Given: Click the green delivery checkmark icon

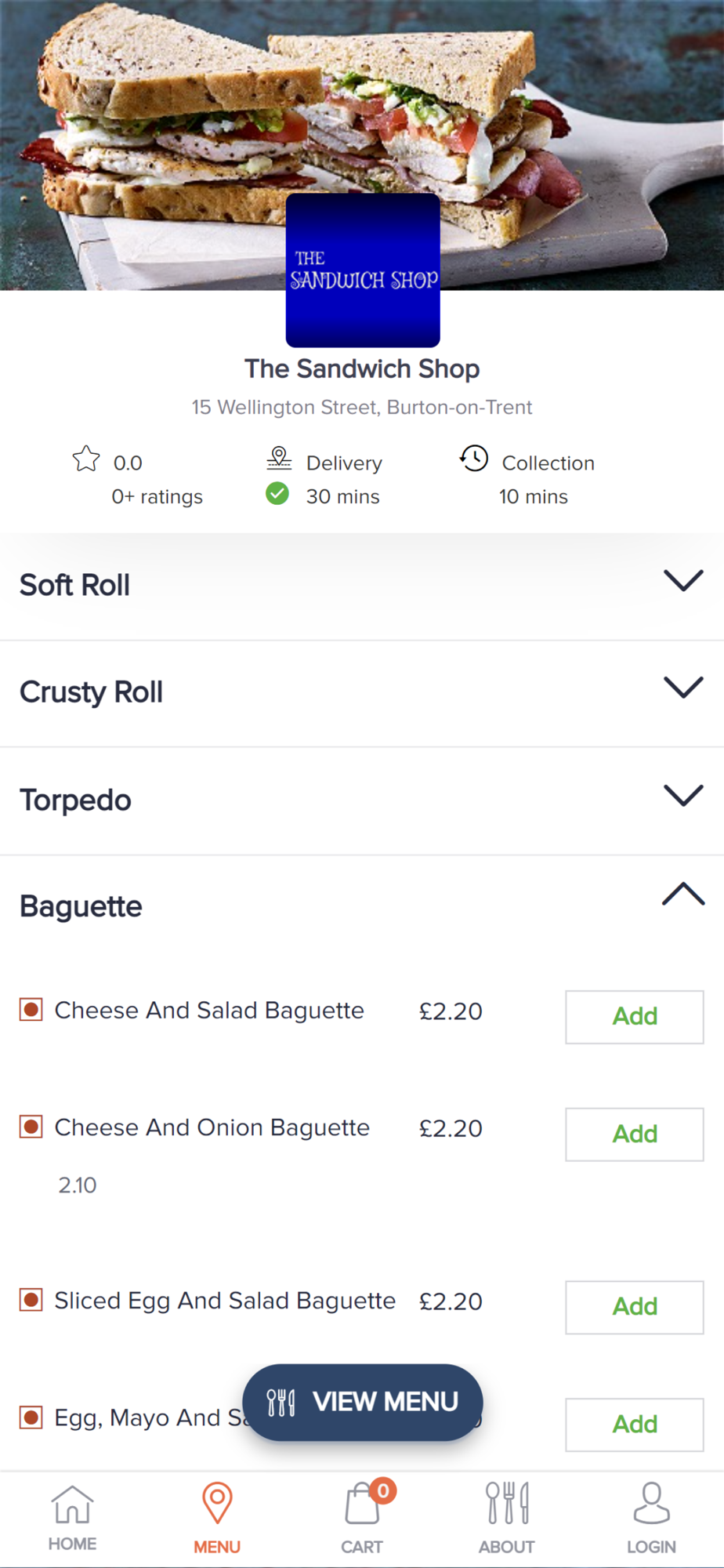Looking at the screenshot, I should (x=277, y=494).
